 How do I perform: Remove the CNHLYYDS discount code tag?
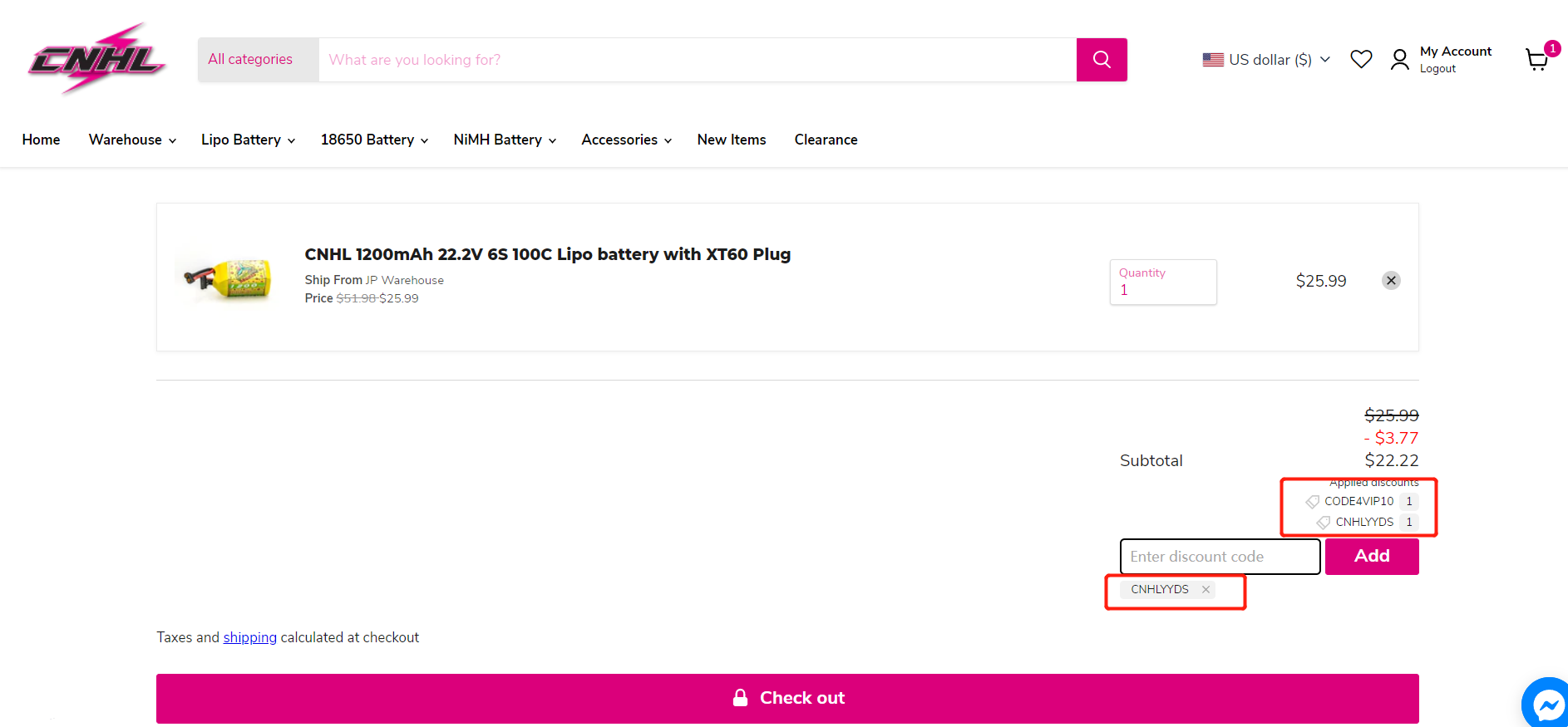(1206, 590)
